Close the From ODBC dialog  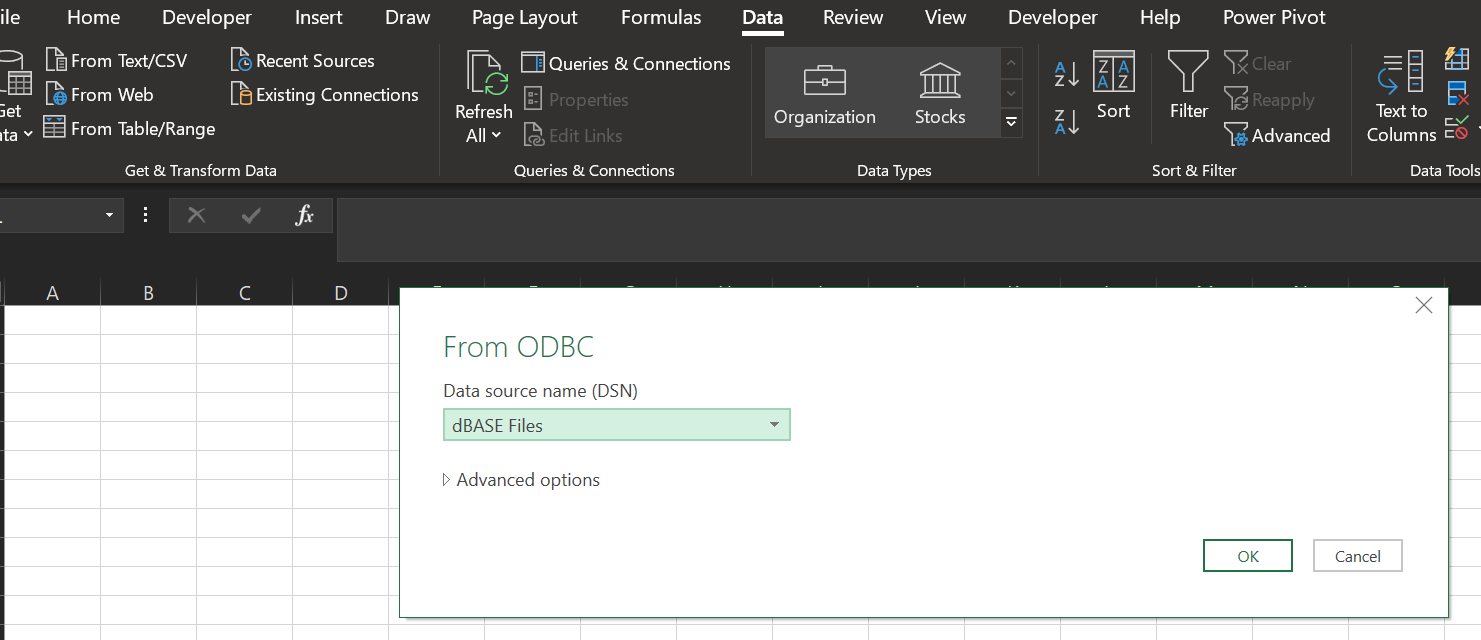click(1424, 306)
